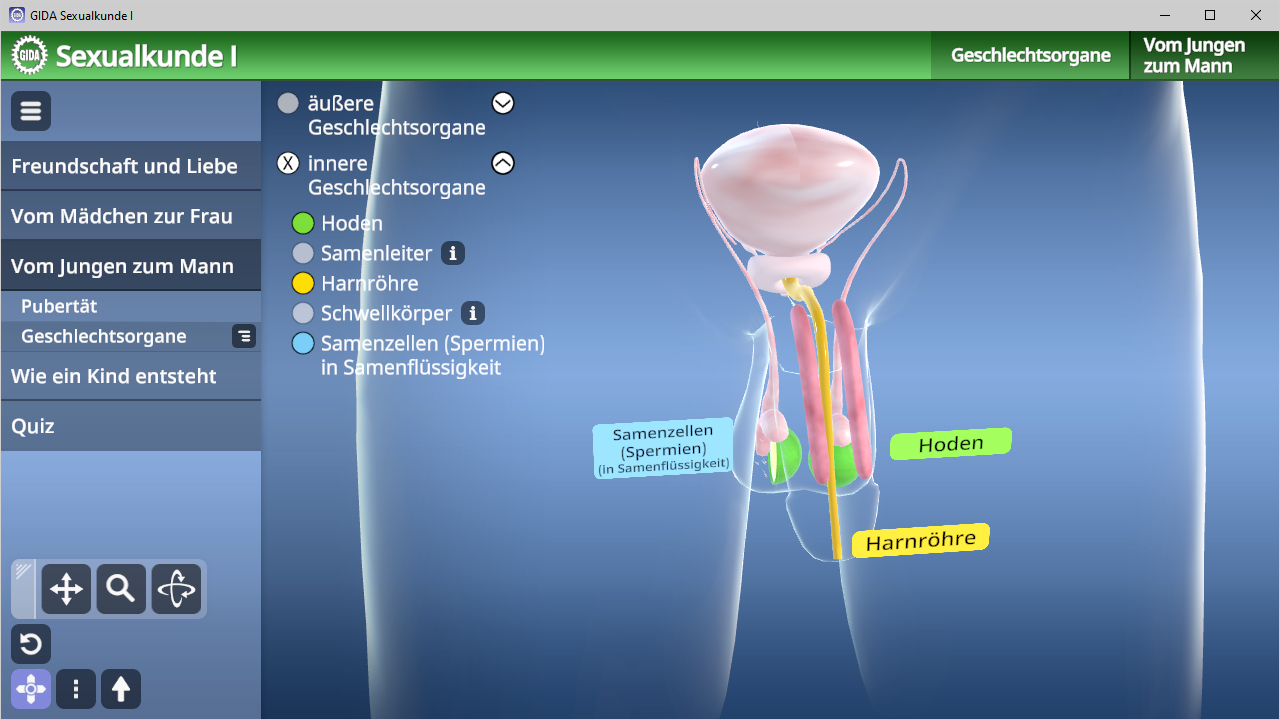
Task: Click the yellow Harnröhre label in 3D view
Action: (x=920, y=541)
